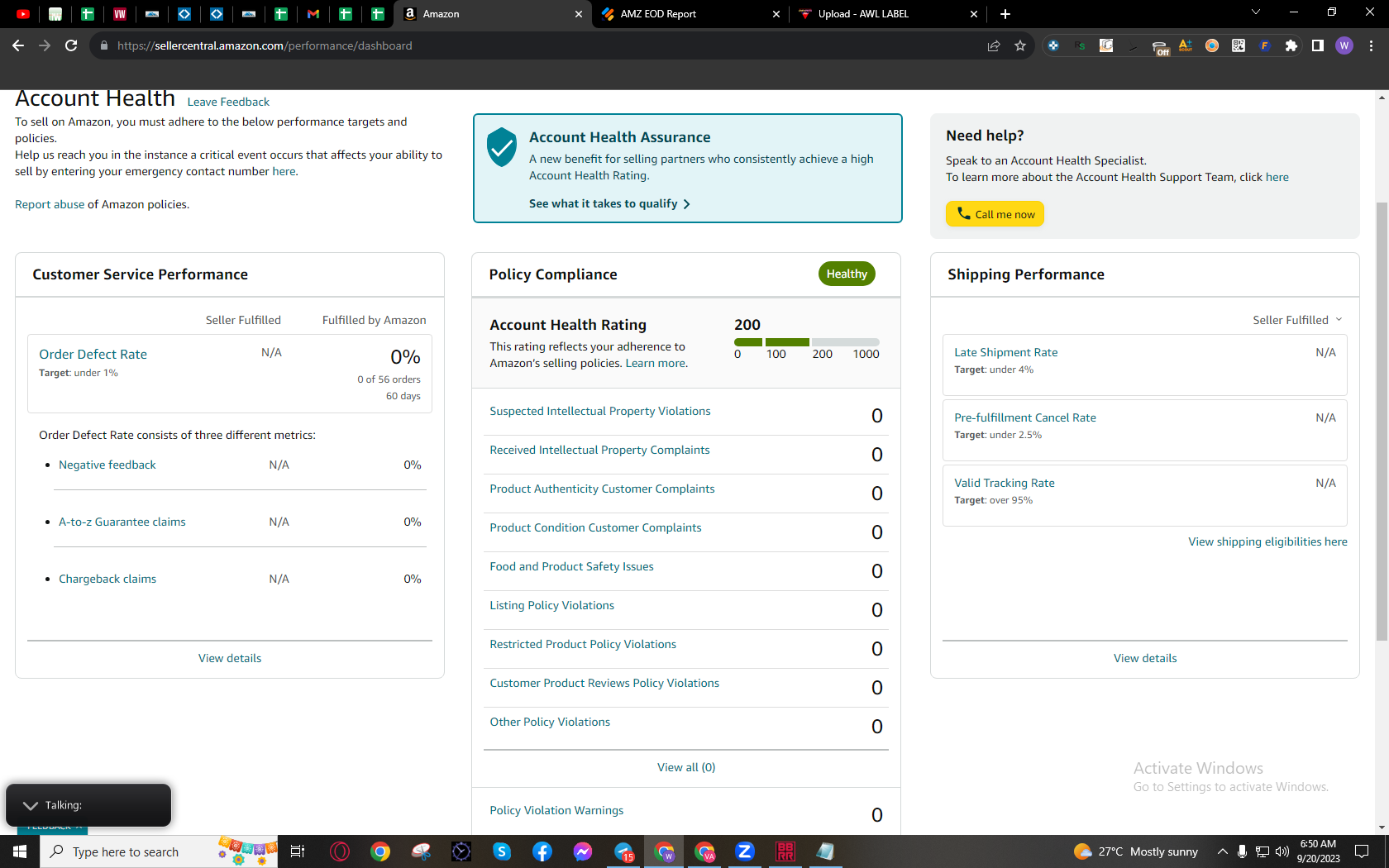Image resolution: width=1389 pixels, height=868 pixels.
Task: Click the Windows taskbar search box
Action: click(x=159, y=851)
